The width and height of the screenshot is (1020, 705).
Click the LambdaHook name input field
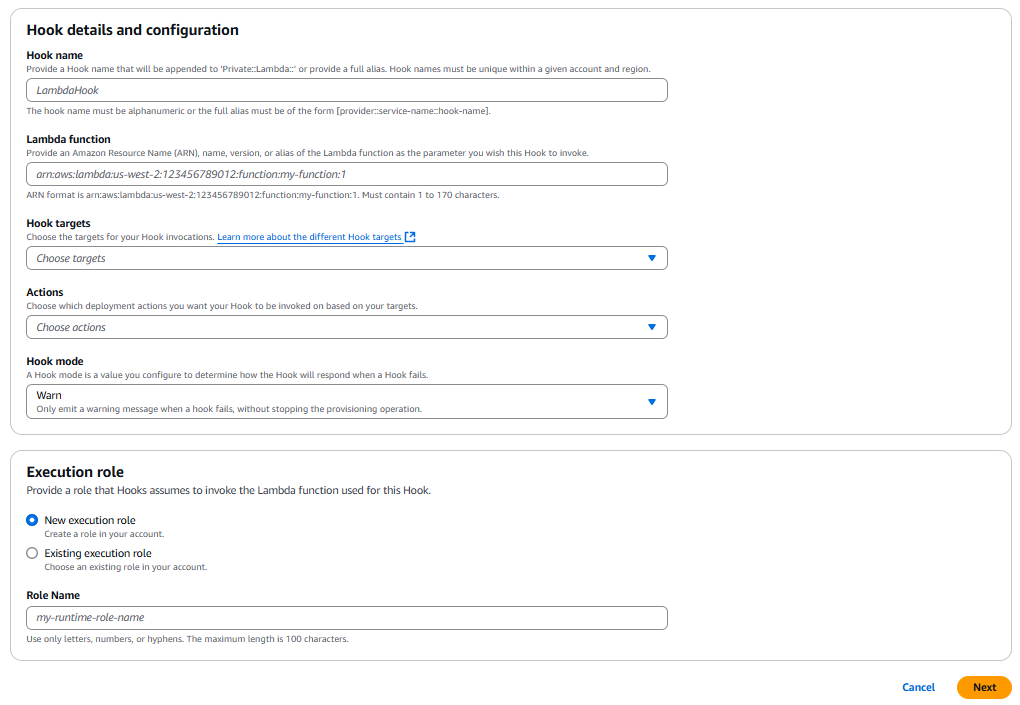point(346,89)
